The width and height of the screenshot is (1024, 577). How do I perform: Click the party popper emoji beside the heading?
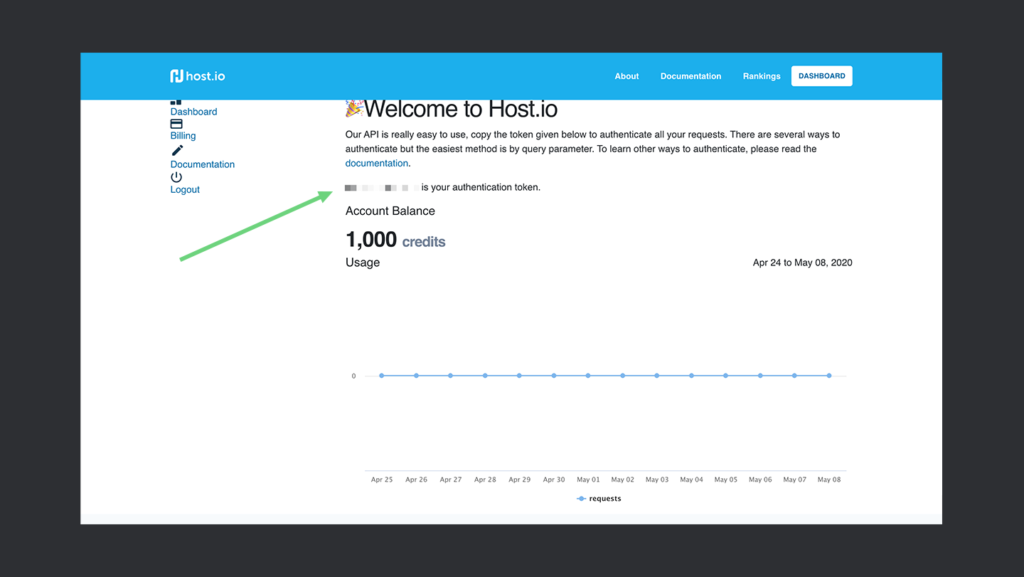[352, 108]
